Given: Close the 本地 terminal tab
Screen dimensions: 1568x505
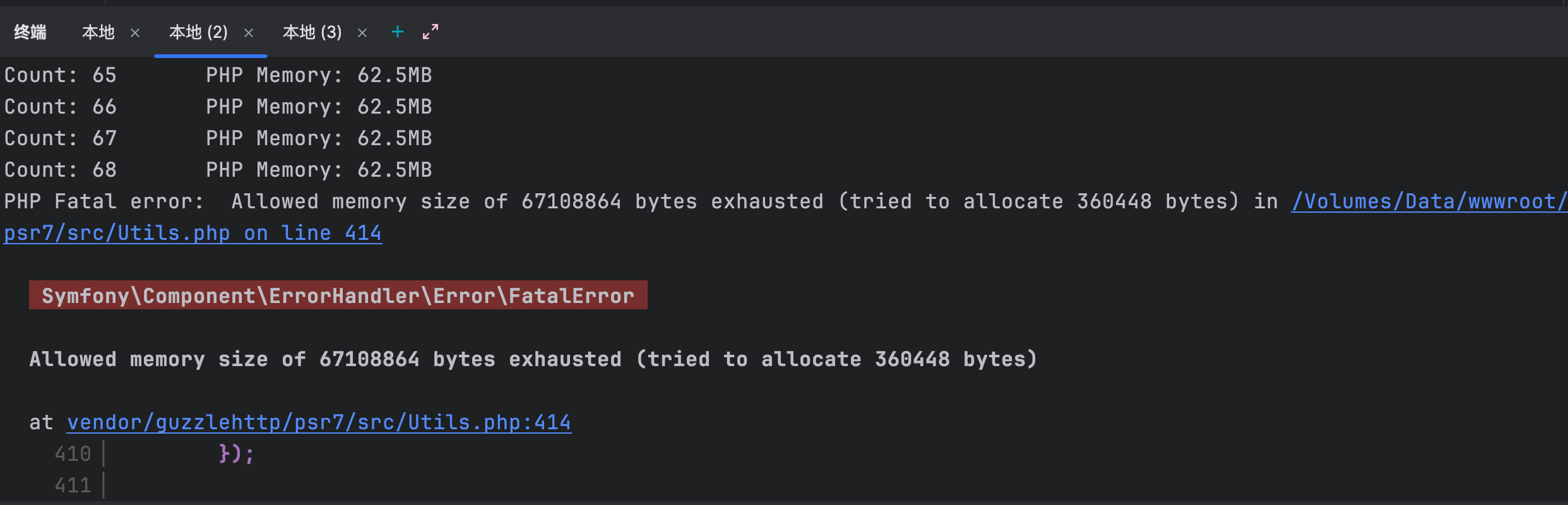Looking at the screenshot, I should click(135, 33).
